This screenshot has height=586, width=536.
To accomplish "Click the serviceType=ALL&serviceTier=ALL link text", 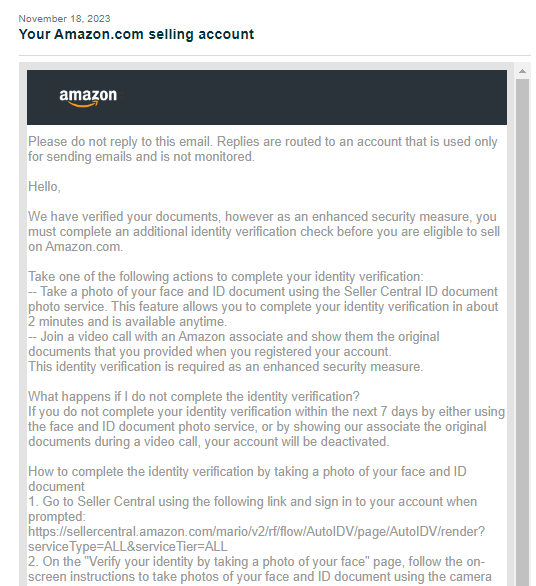I will [x=127, y=546].
